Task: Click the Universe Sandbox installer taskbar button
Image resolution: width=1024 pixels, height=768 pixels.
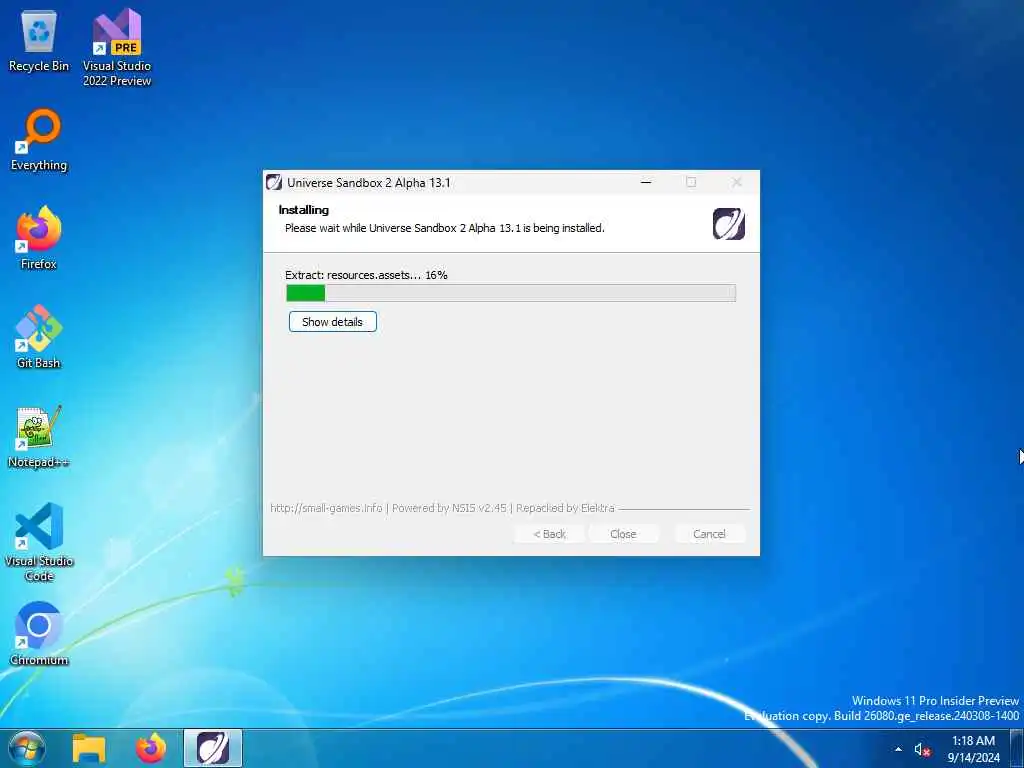Action: click(213, 748)
